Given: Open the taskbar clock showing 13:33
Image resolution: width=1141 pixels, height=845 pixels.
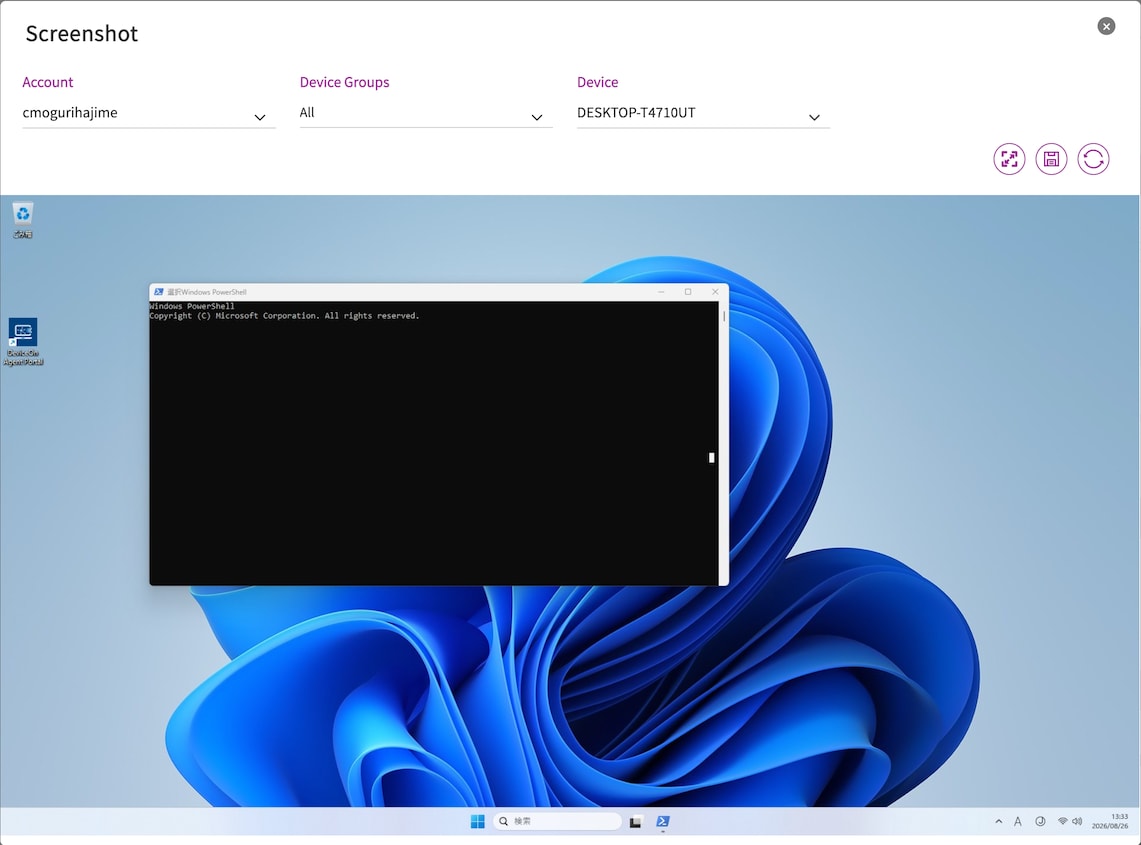Looking at the screenshot, I should point(1110,822).
